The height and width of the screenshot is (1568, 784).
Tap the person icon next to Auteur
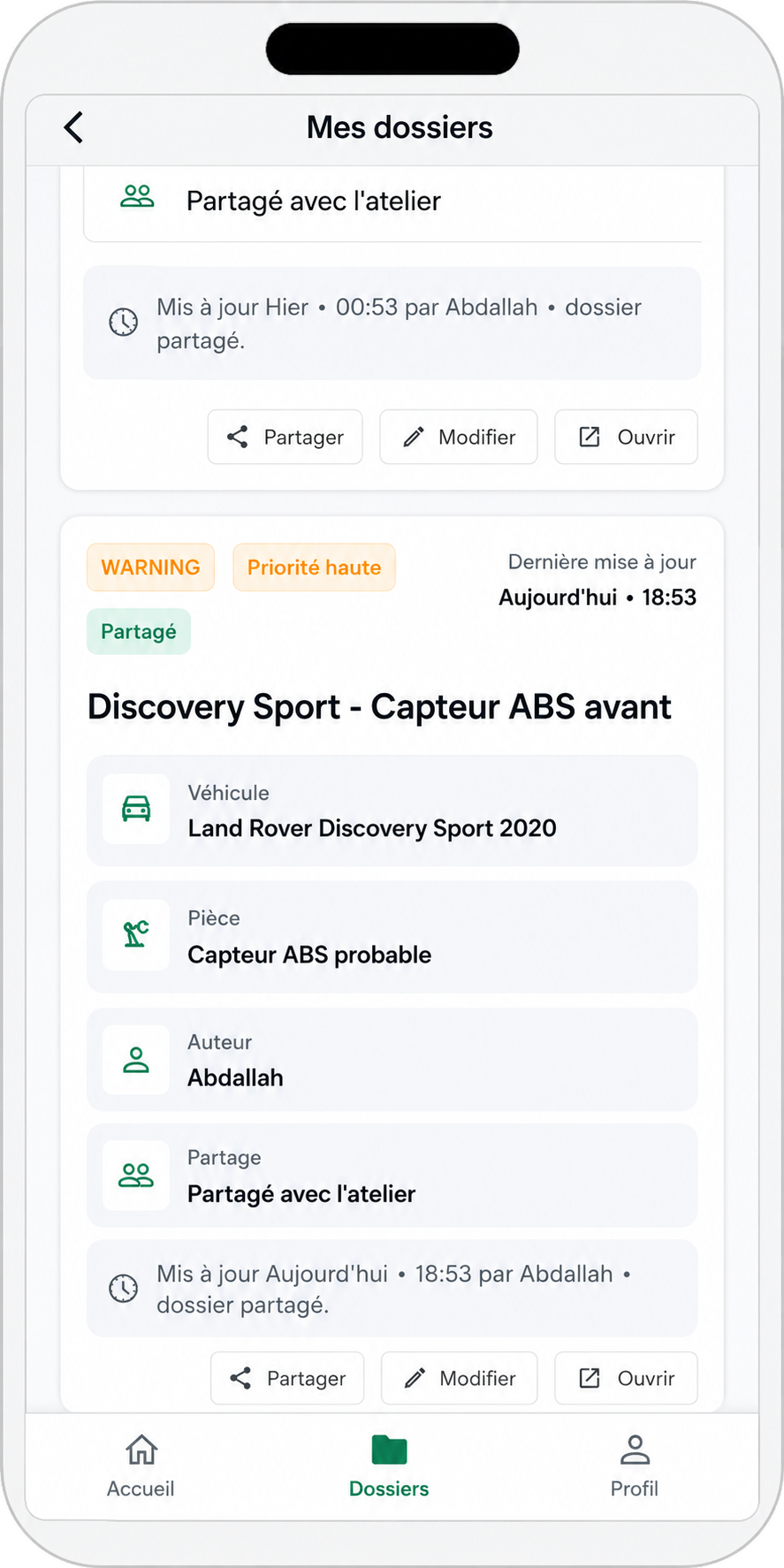click(x=136, y=1060)
